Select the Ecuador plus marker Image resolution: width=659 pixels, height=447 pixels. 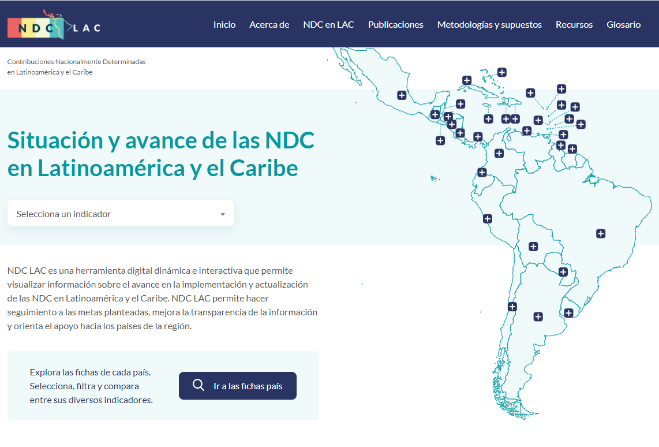pos(482,172)
